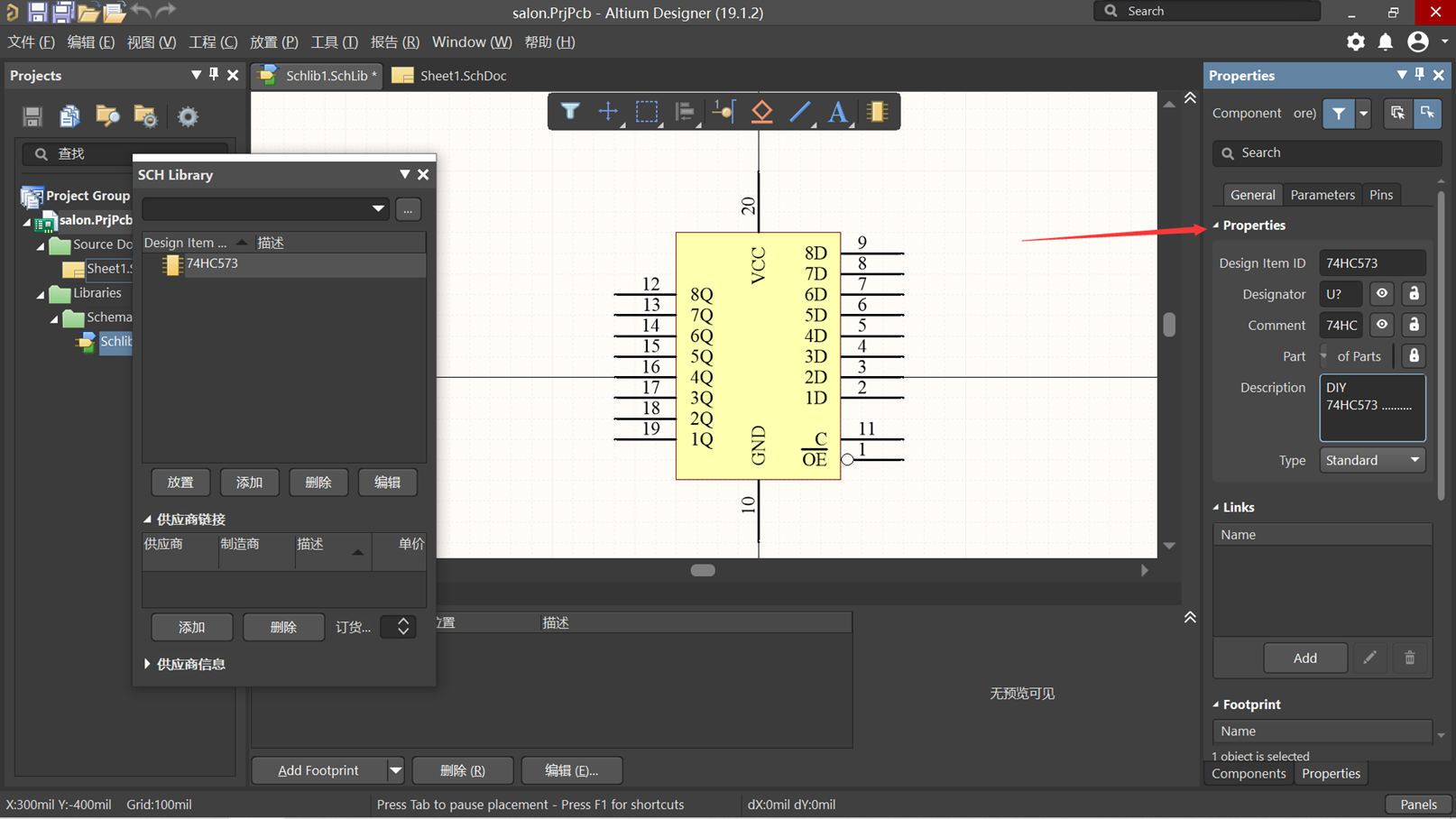Open the Type Standard dropdown
The height and width of the screenshot is (819, 1456).
[x=1372, y=460]
